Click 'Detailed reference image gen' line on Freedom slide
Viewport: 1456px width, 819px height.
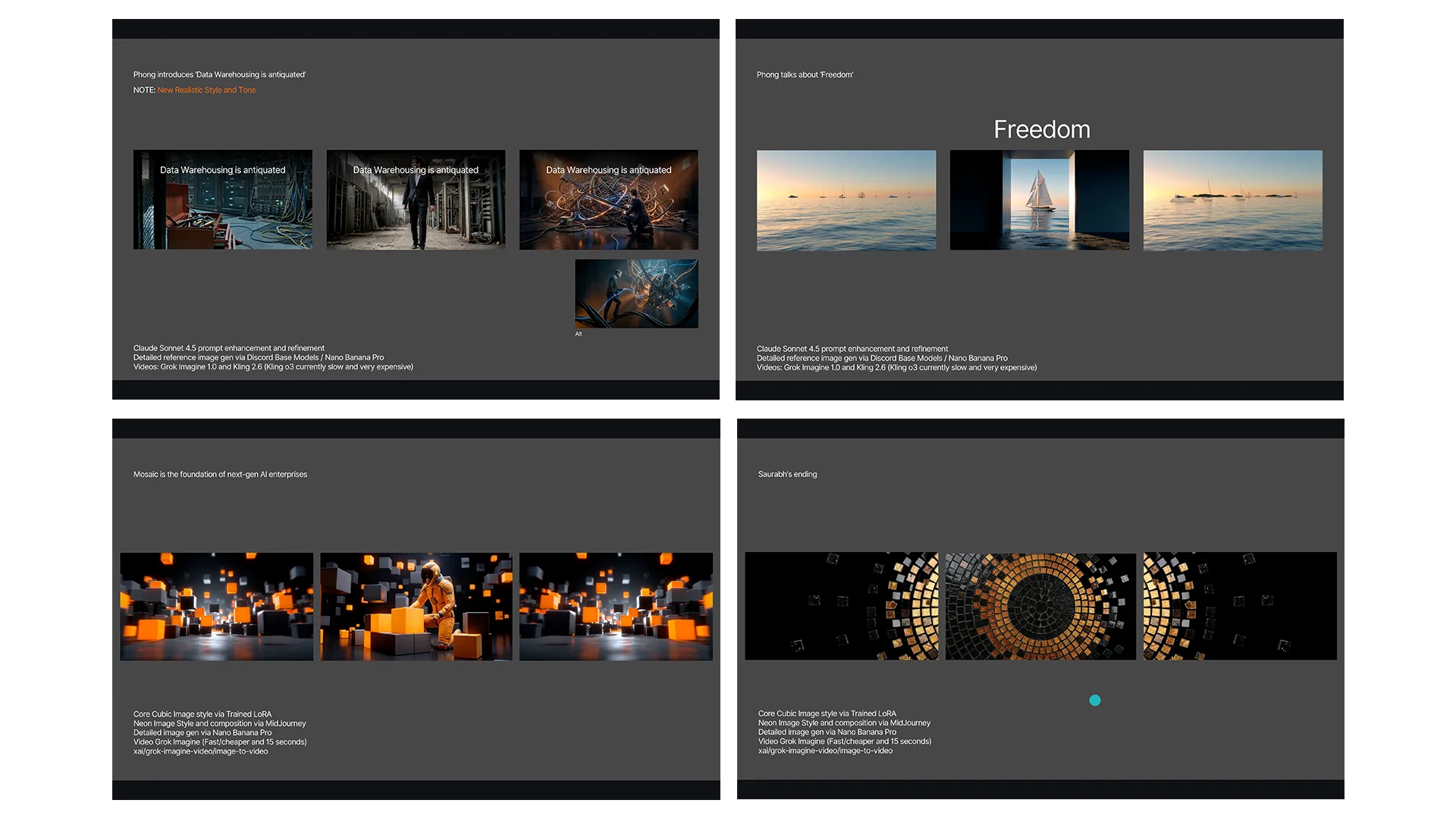882,358
